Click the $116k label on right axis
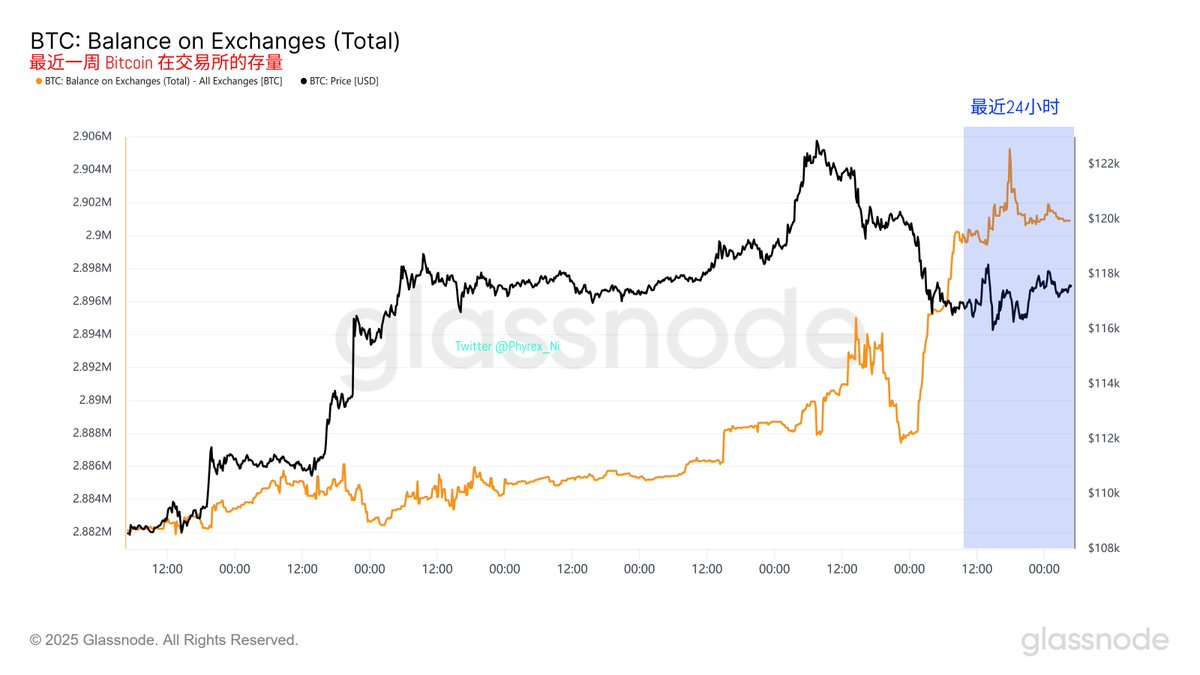Viewport: 1200px width, 675px height. click(x=1104, y=329)
